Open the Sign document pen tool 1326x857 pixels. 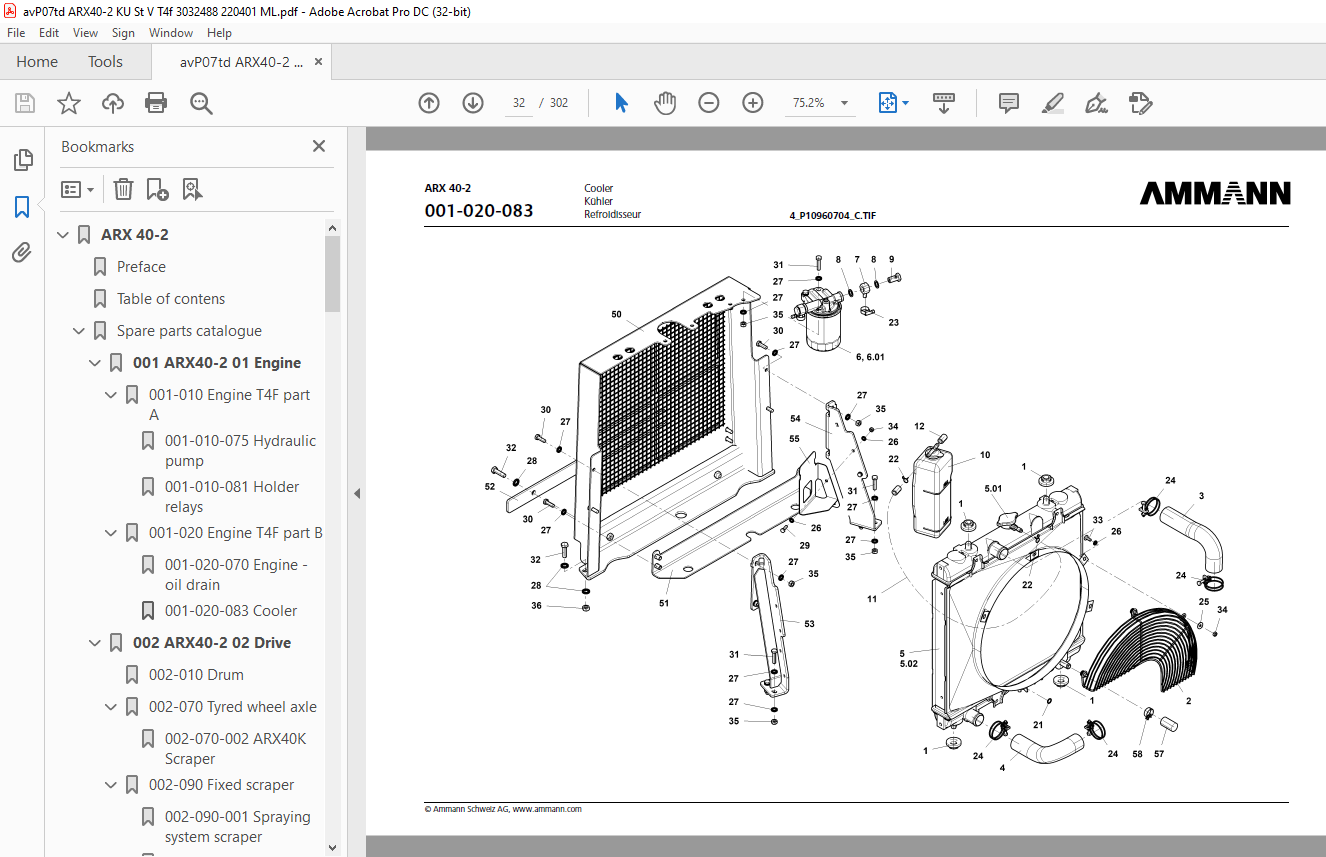[1096, 103]
